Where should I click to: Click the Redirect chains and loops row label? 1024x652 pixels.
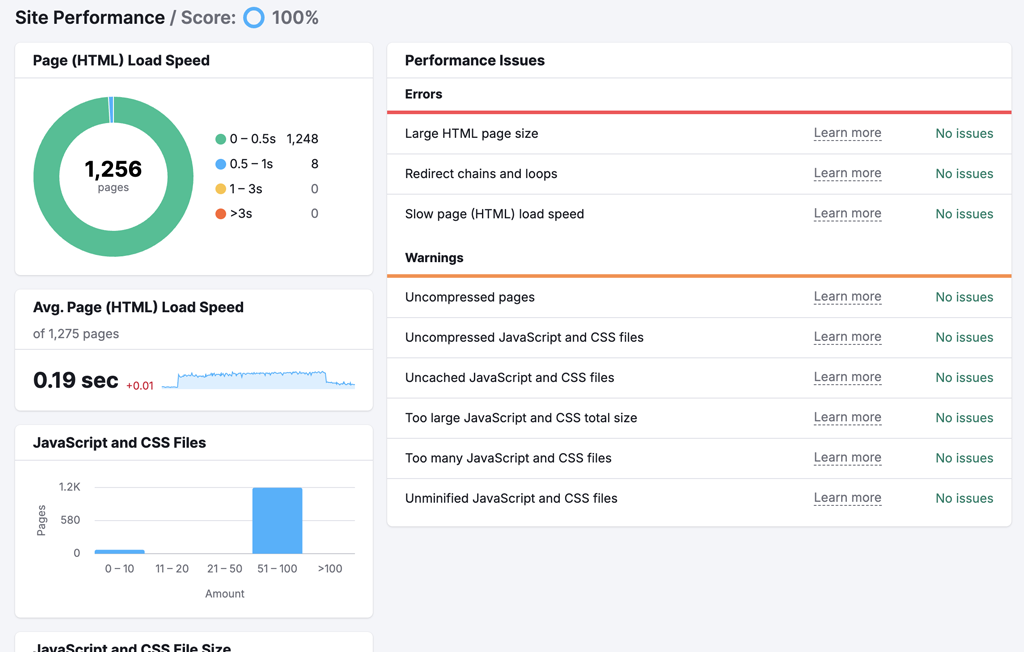[481, 174]
